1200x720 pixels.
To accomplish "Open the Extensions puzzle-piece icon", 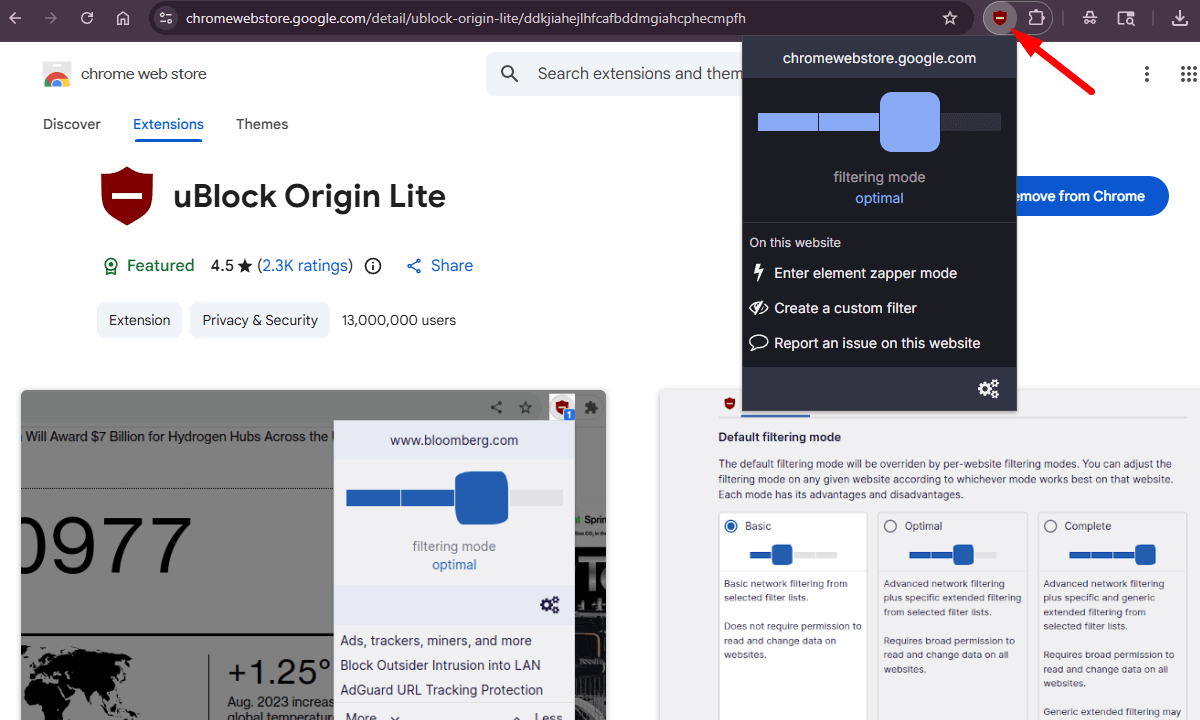I will tap(1037, 18).
